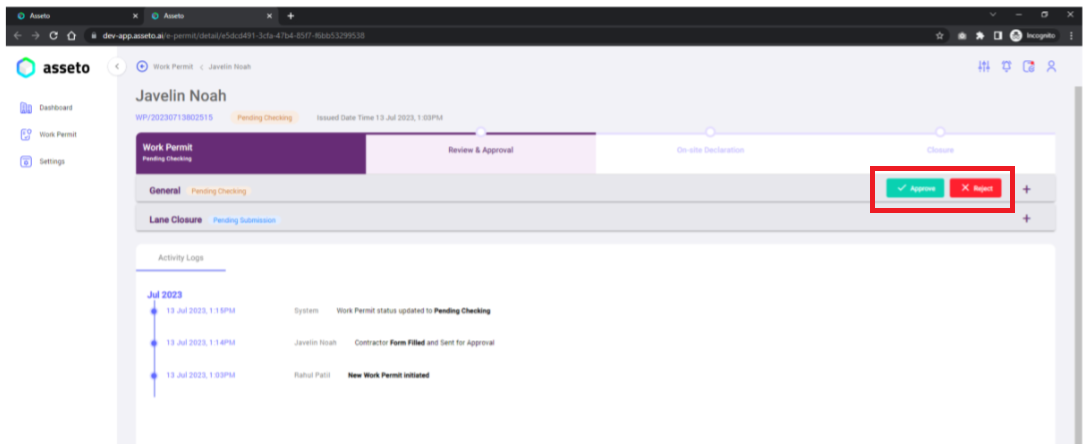
Task: Click the Rahul Patil log author
Action: coord(312,375)
